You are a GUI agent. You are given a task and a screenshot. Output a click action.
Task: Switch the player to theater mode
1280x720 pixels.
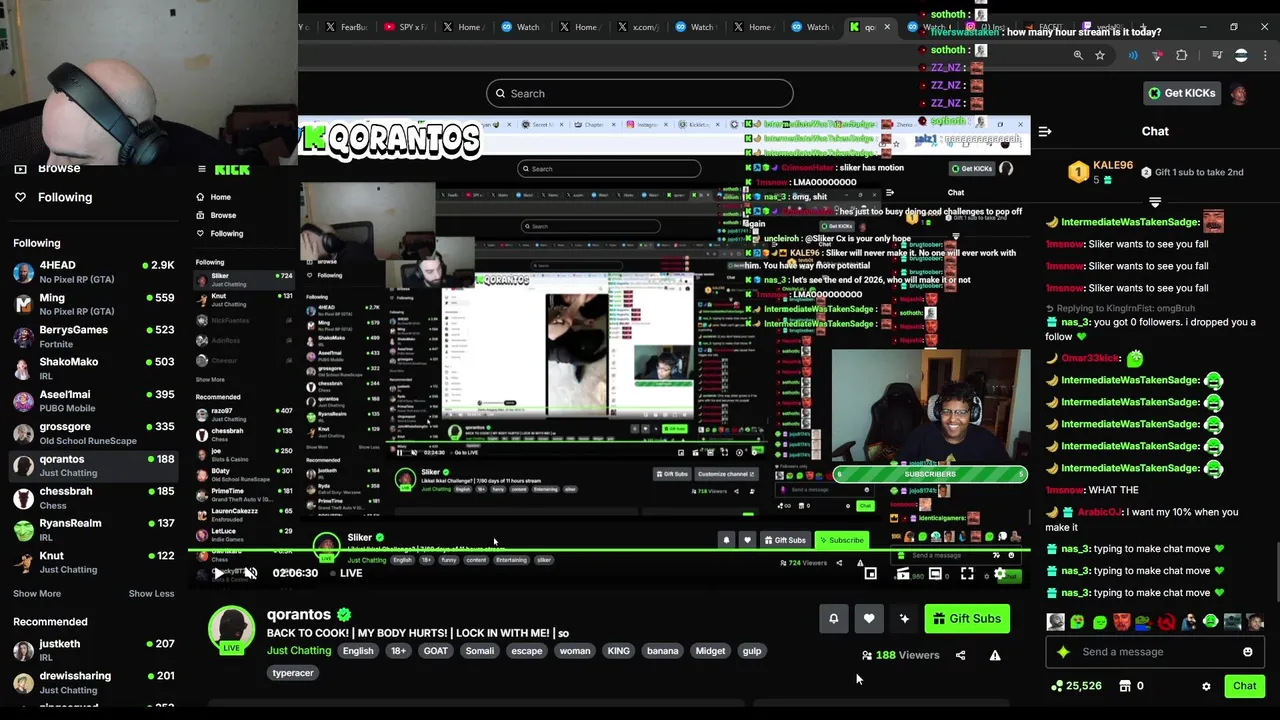click(935, 574)
